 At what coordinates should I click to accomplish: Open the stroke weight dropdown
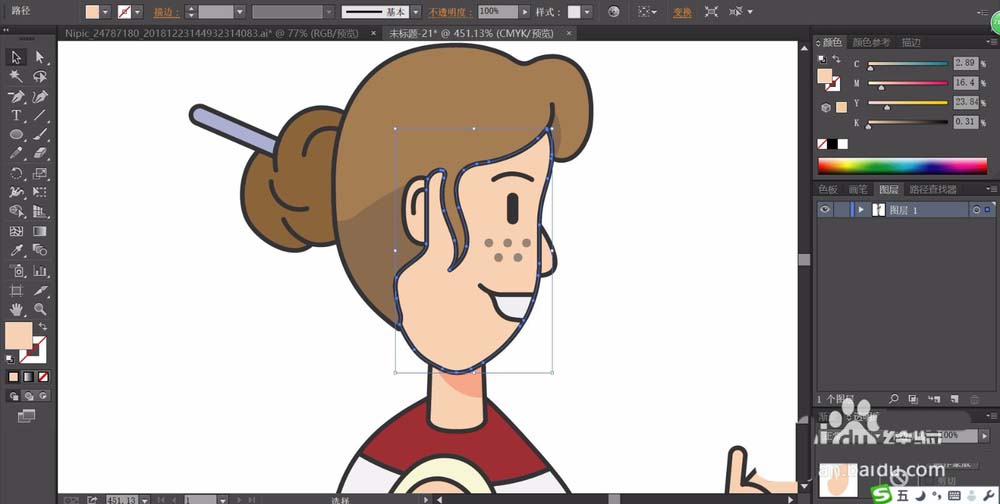point(239,11)
